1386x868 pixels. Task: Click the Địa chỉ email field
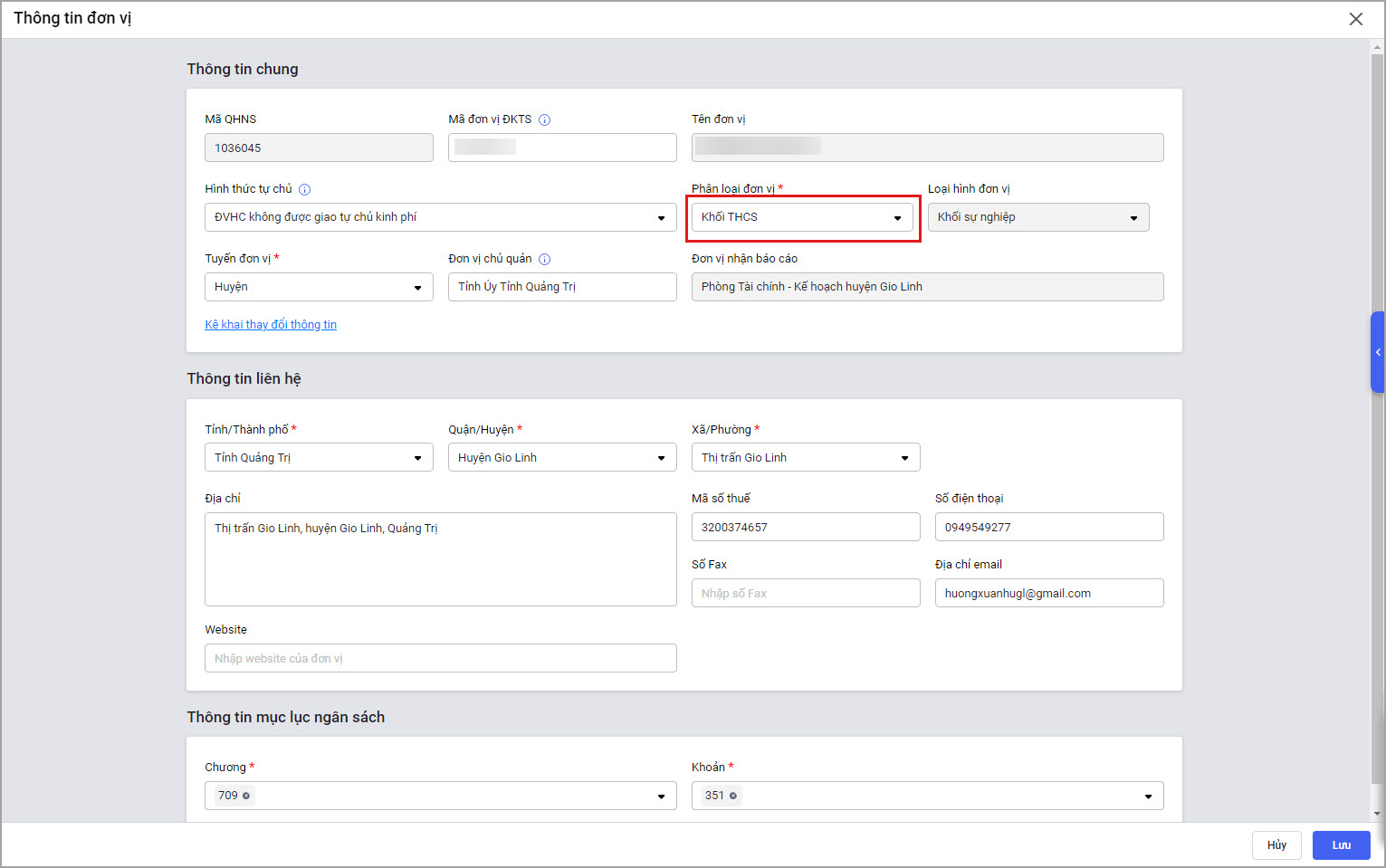tap(1048, 594)
